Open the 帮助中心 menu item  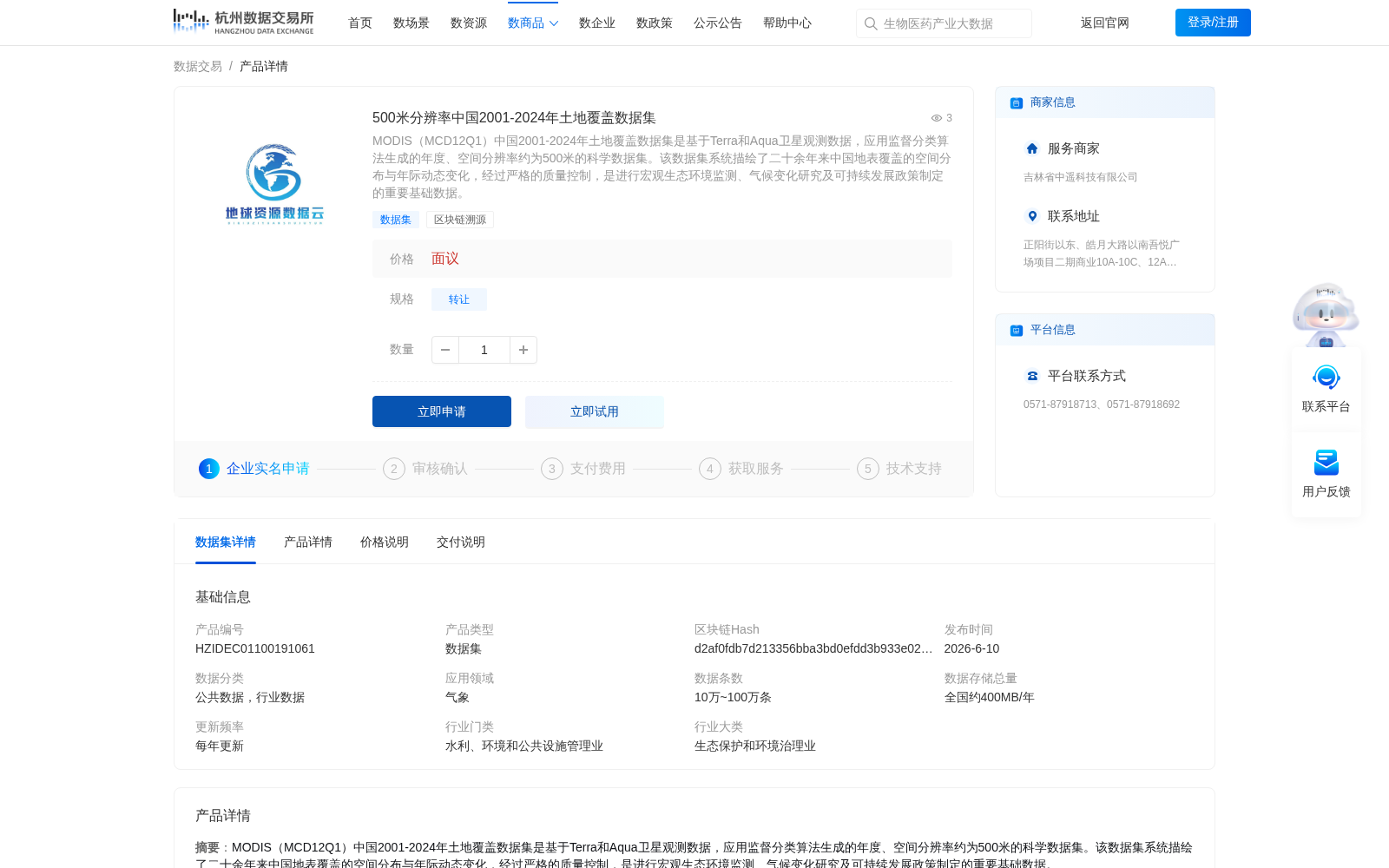[787, 23]
